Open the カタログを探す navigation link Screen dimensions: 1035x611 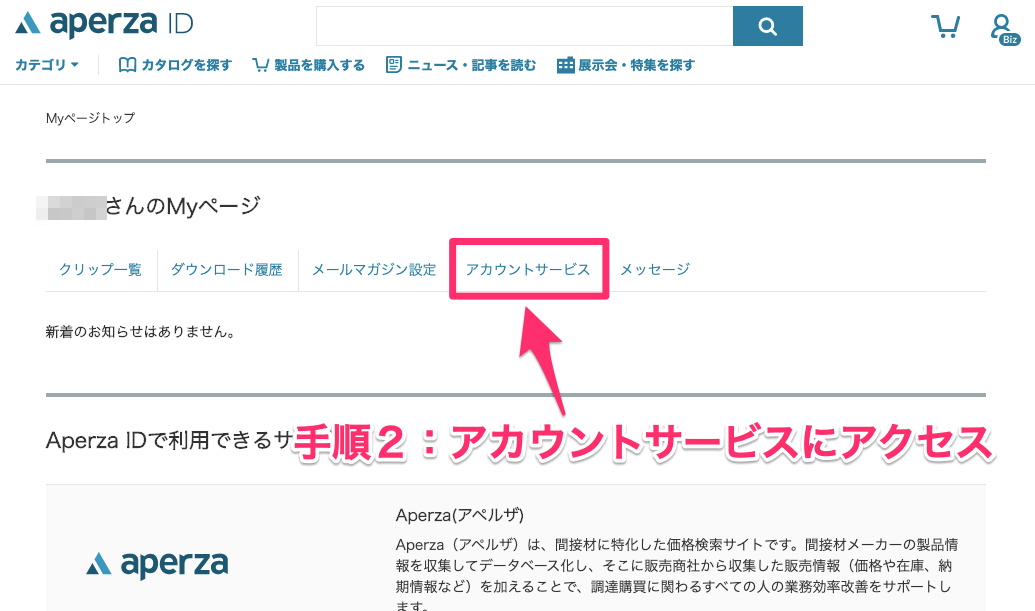[184, 63]
